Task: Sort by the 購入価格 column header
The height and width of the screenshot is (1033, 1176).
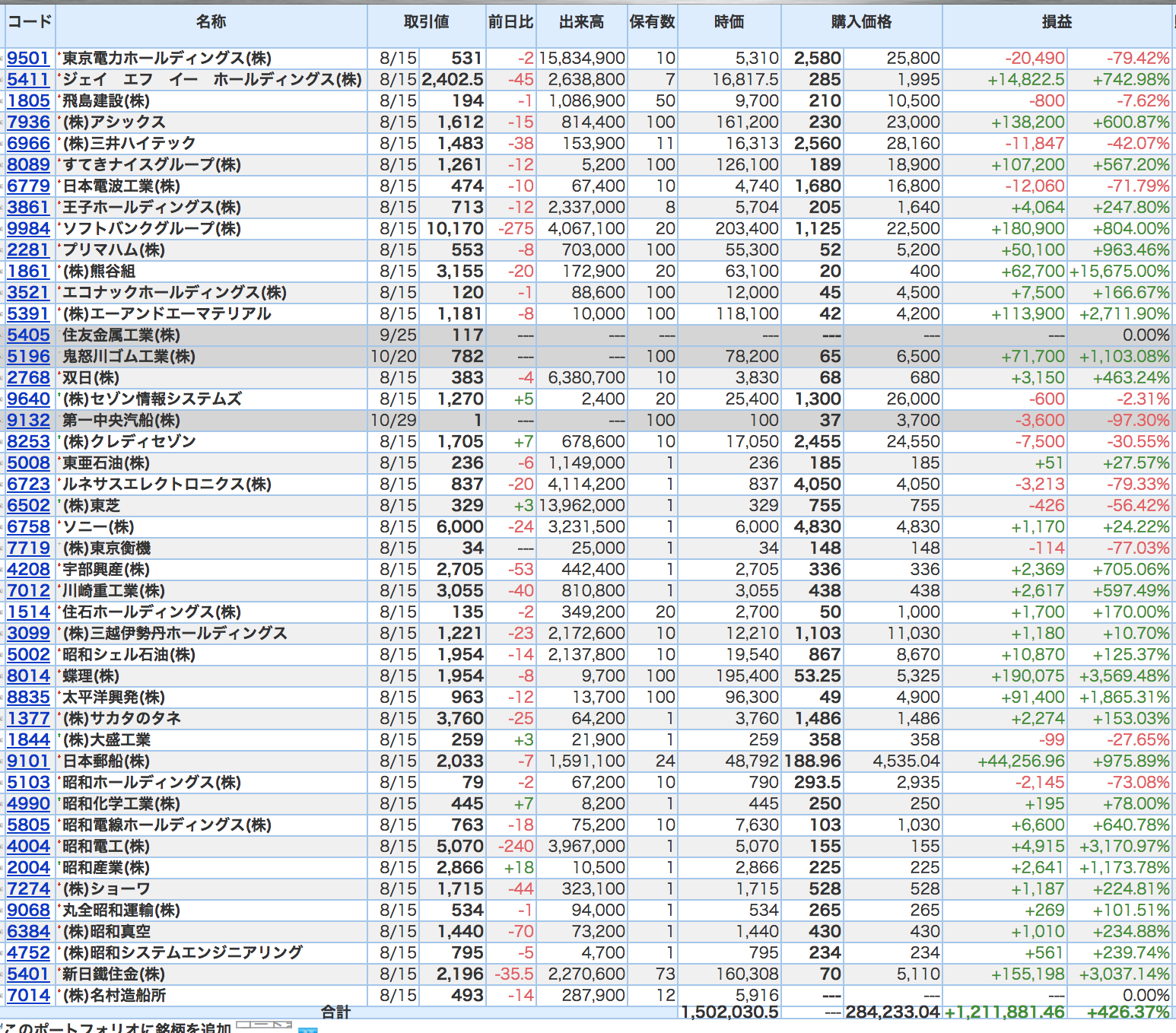Action: (861, 22)
